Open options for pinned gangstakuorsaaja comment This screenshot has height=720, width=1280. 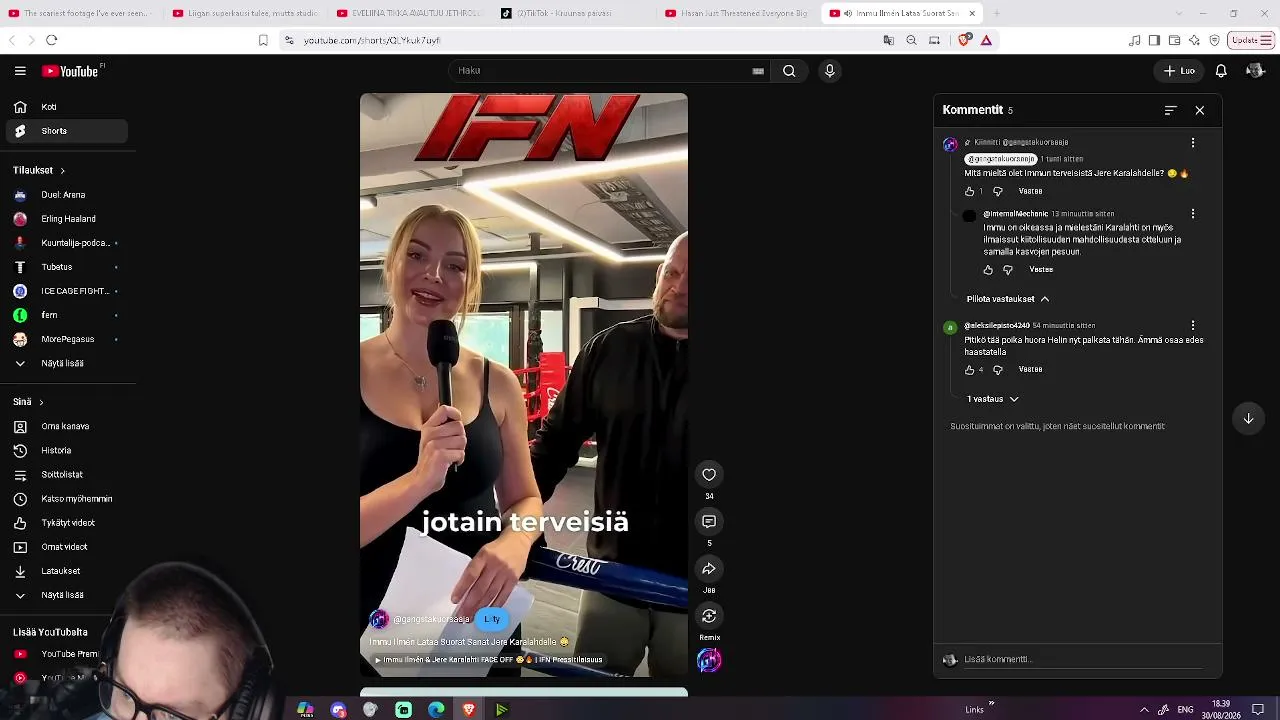point(1193,143)
